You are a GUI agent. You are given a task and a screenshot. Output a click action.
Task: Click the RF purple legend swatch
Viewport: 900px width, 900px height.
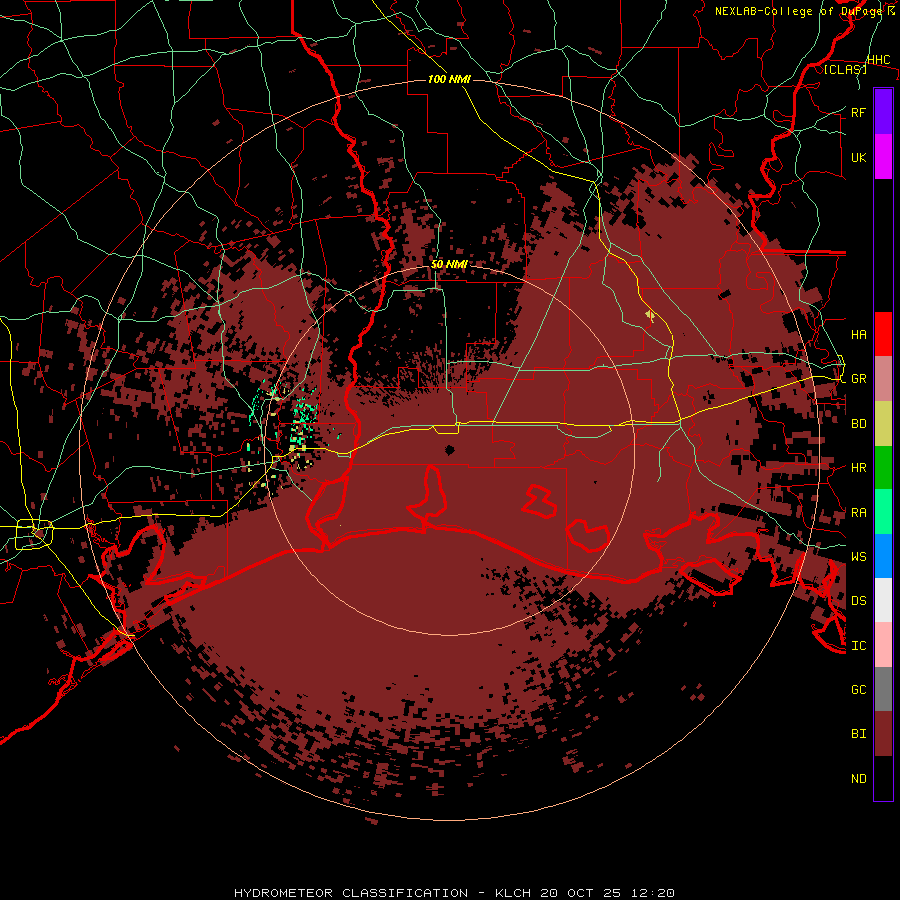pyautogui.click(x=883, y=111)
